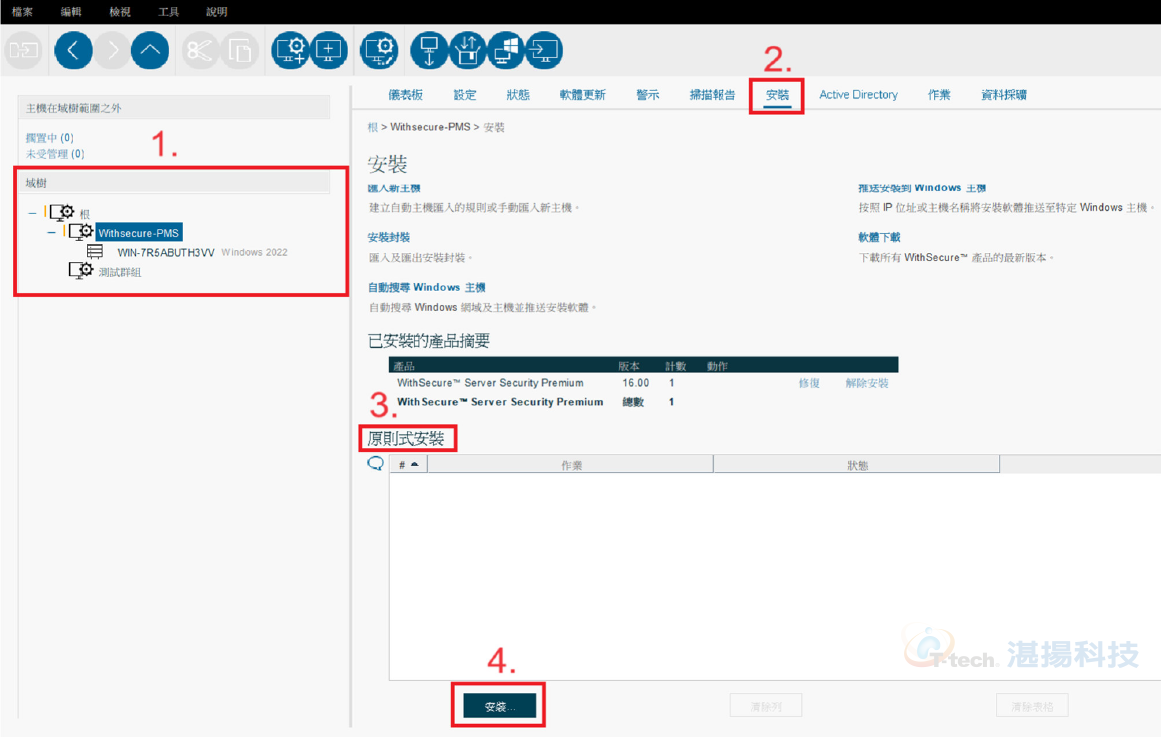Viewport: 1163px width, 738px height.
Task: Click the speech bubble icon beside task table
Action: pos(375,464)
